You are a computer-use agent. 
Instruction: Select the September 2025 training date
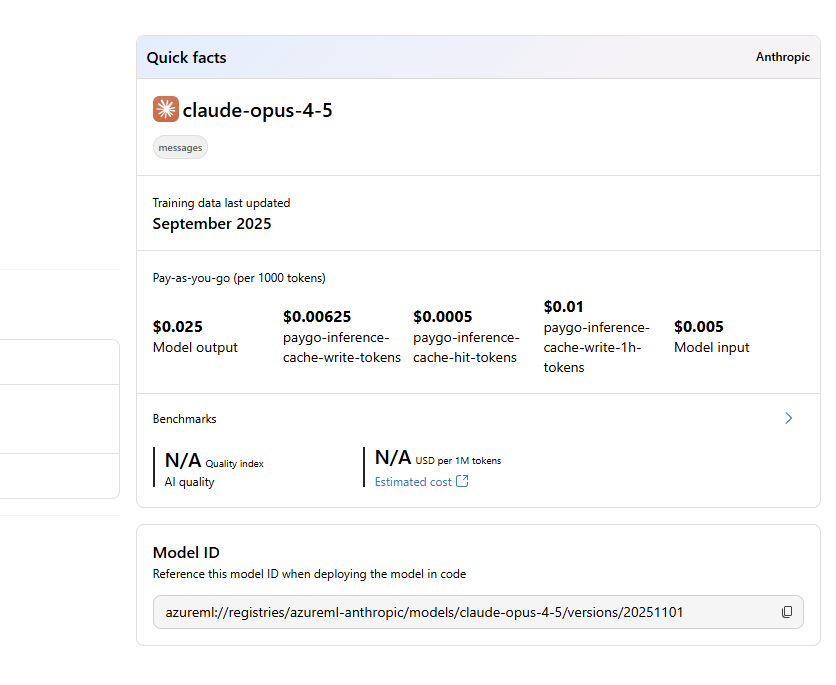click(212, 224)
